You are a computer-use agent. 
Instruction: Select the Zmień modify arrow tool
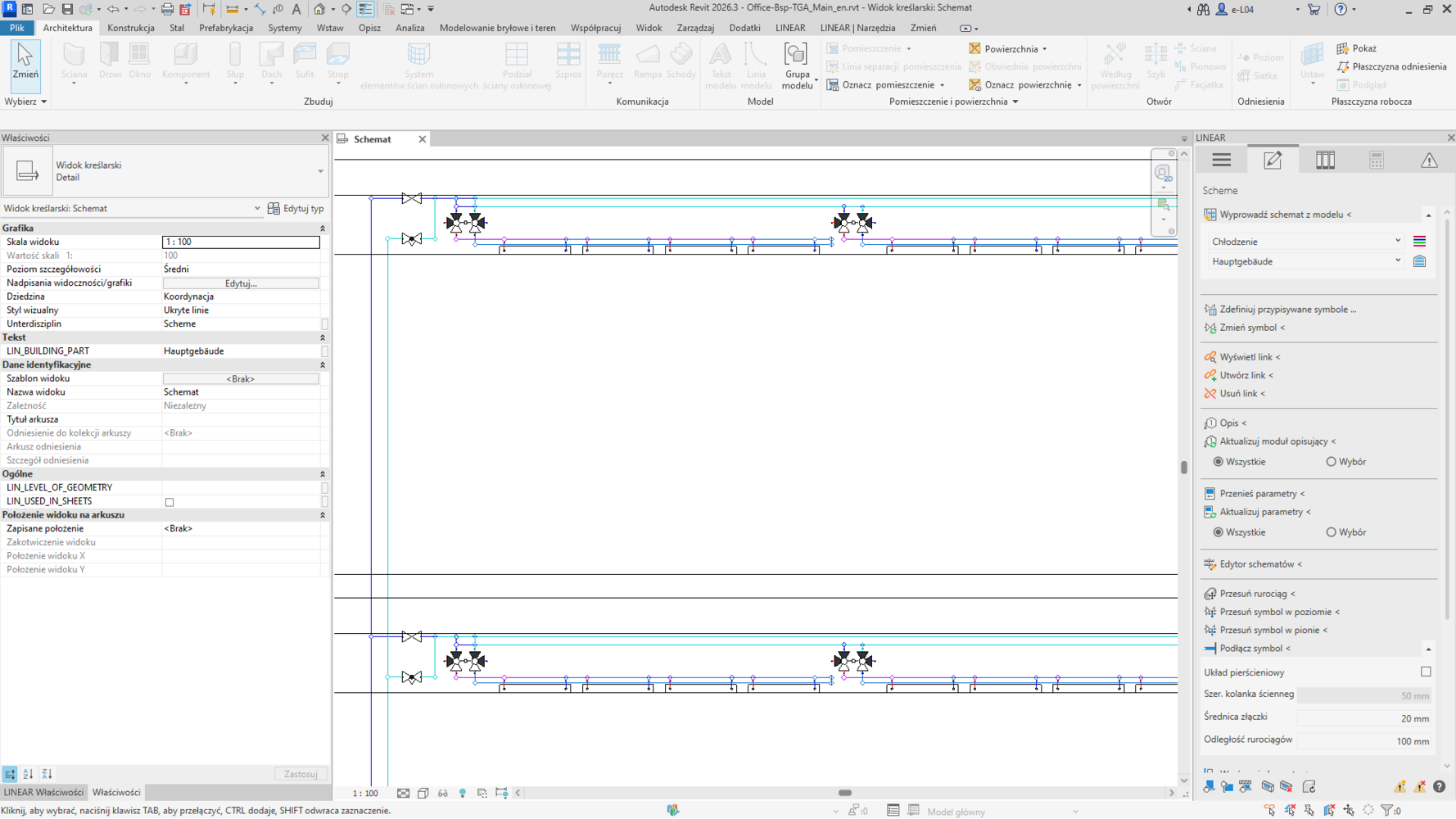pyautogui.click(x=25, y=63)
